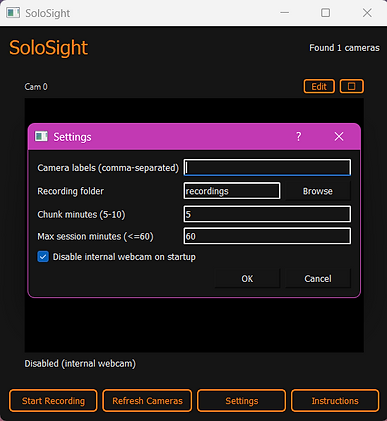Screen dimensions: 387x421
Task: Browse for a recording folder
Action: point(318,191)
